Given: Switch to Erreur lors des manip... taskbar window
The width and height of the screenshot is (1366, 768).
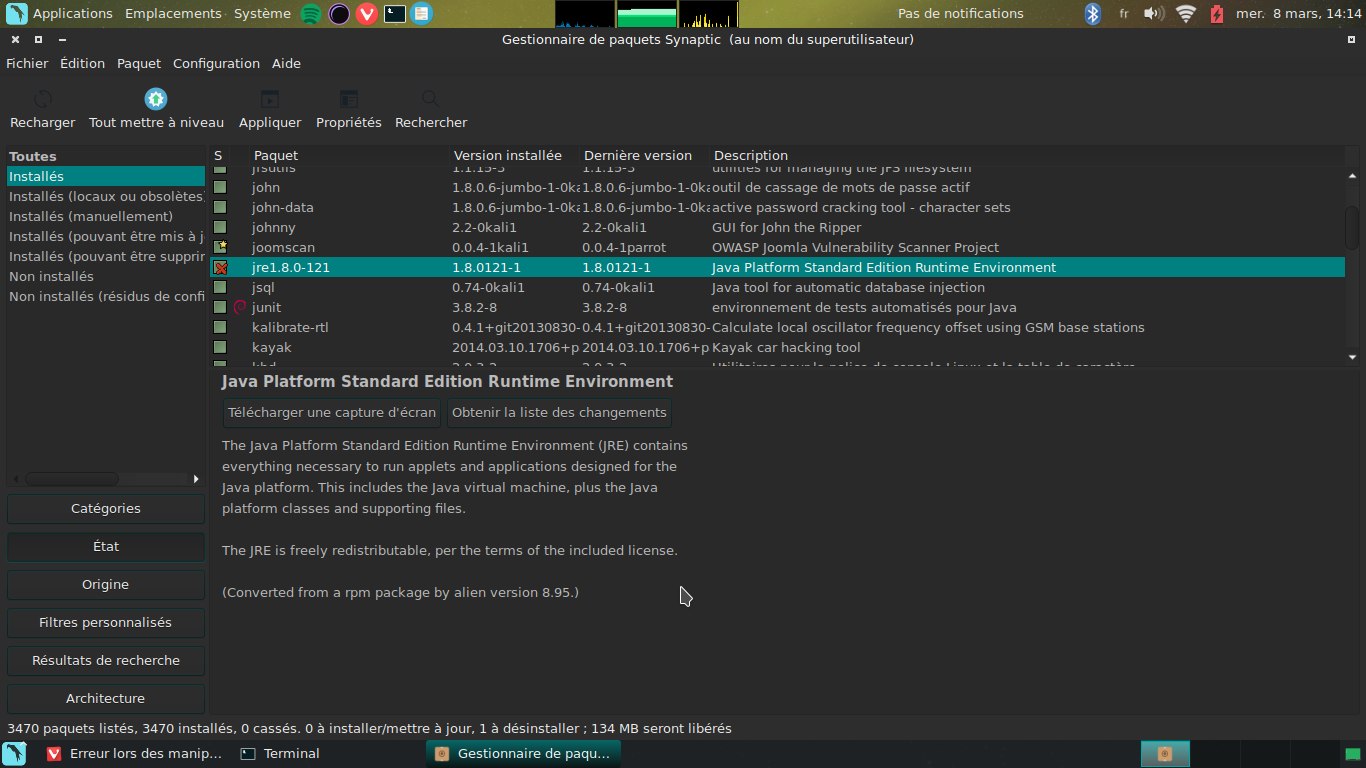Looking at the screenshot, I should point(135,754).
